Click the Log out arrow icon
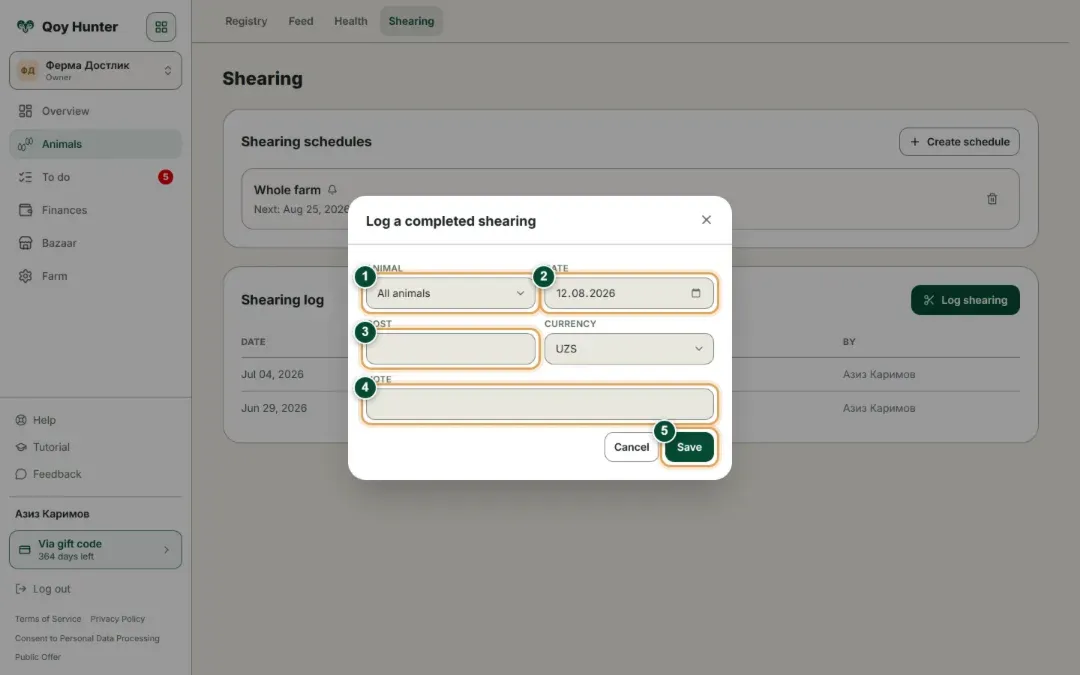 click(x=21, y=589)
